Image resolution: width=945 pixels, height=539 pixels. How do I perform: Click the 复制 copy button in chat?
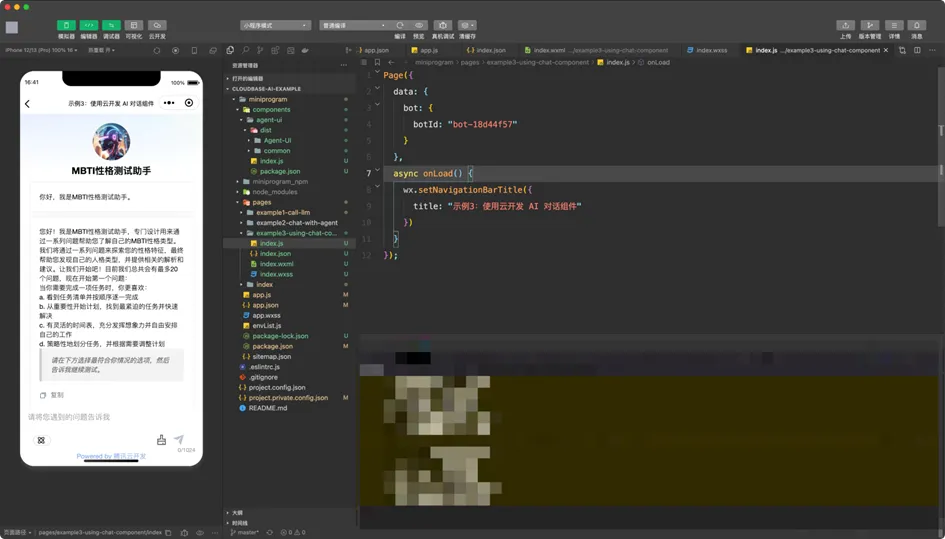tap(52, 395)
